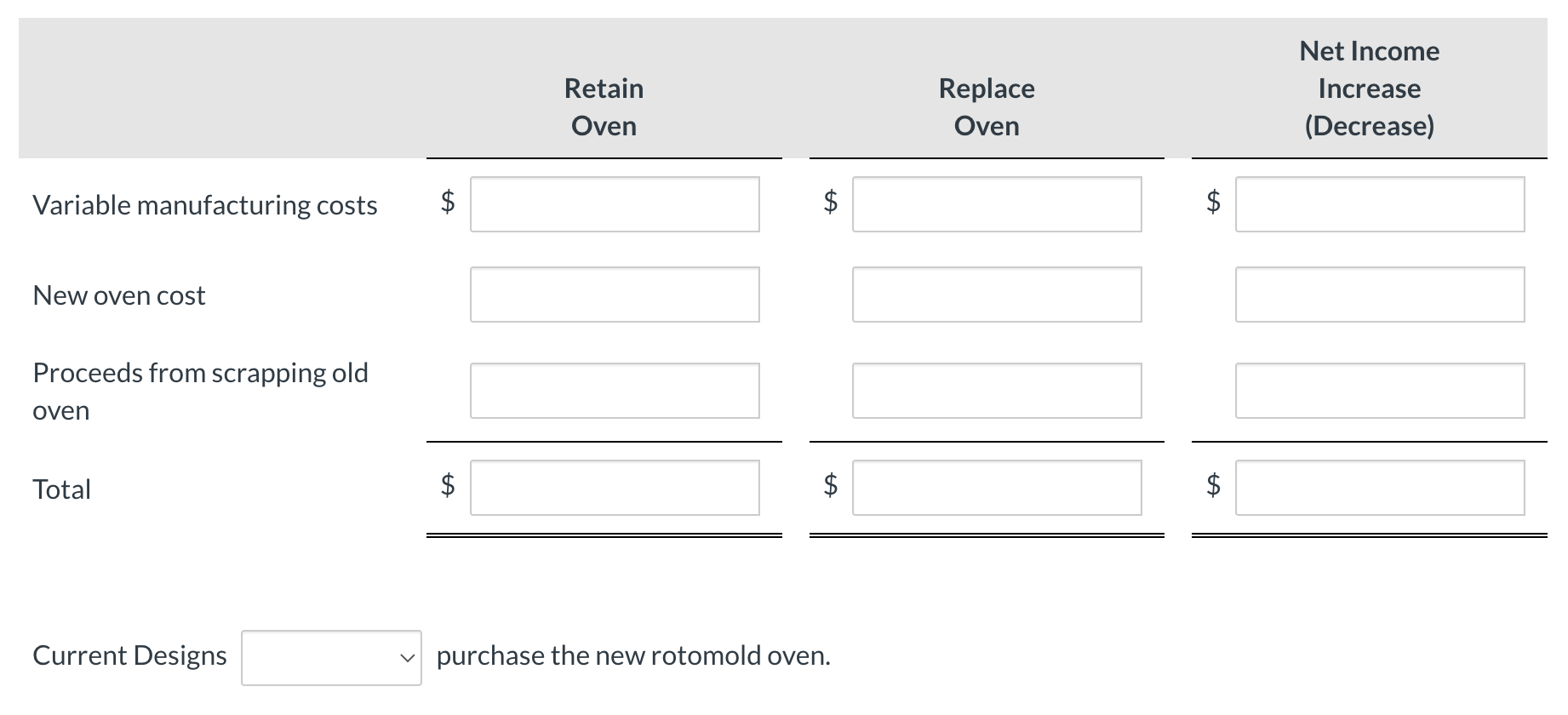Viewport: 1568px width, 715px height.
Task: Click the dropdown chevron next to Current Designs
Action: tap(405, 656)
